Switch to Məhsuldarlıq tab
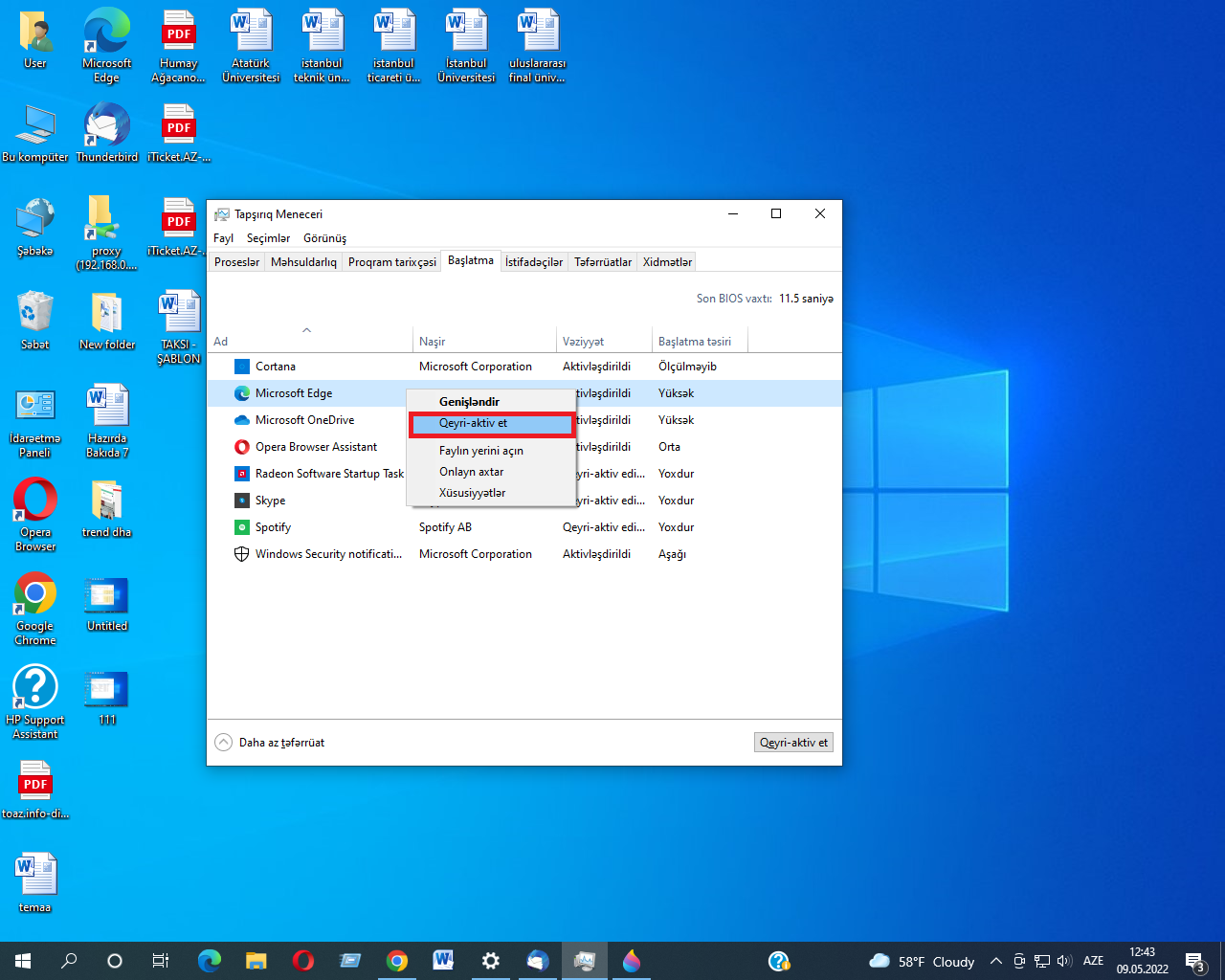 coord(303,262)
